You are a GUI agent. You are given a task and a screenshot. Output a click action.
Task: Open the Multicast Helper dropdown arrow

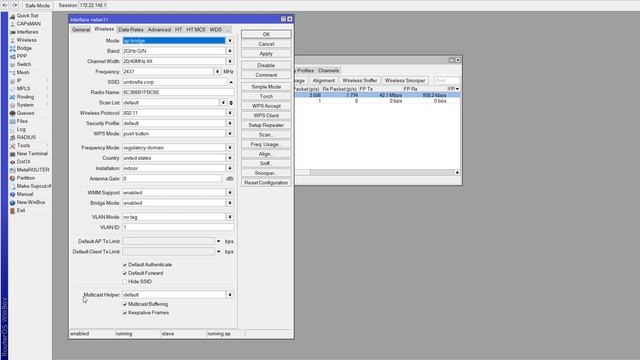pyautogui.click(x=230, y=295)
